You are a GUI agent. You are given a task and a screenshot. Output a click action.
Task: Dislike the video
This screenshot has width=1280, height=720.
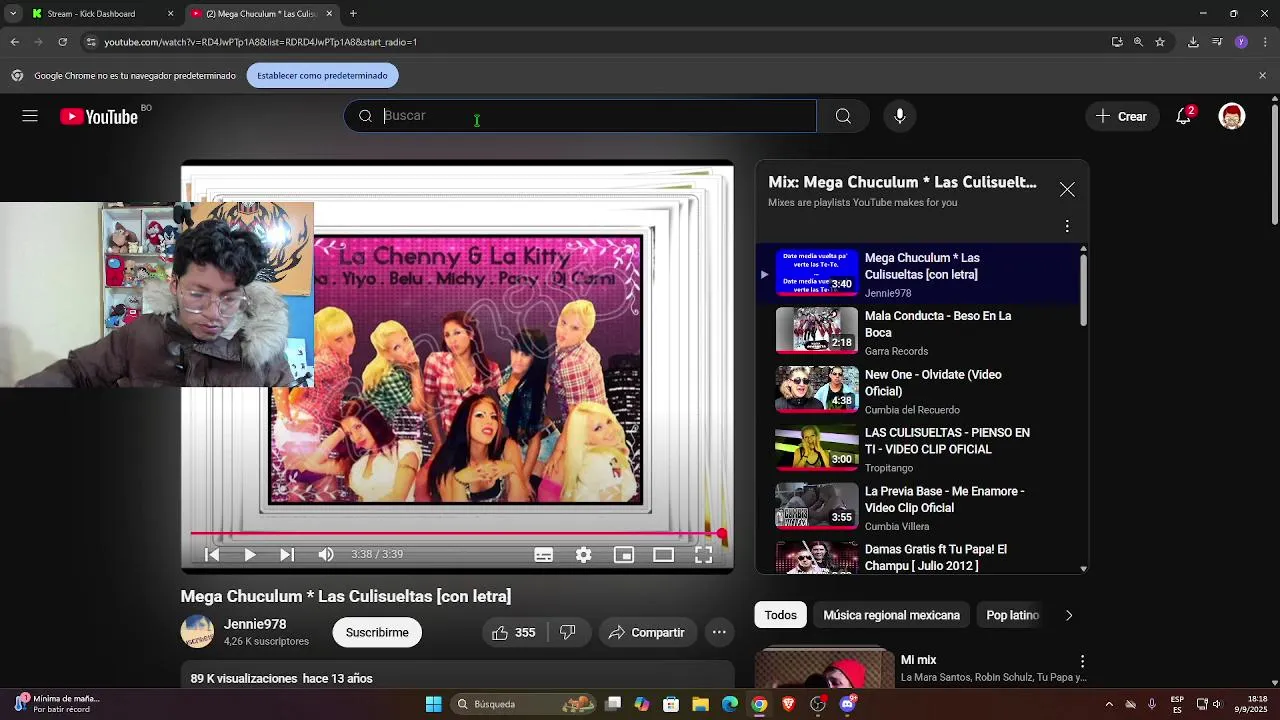tap(568, 632)
